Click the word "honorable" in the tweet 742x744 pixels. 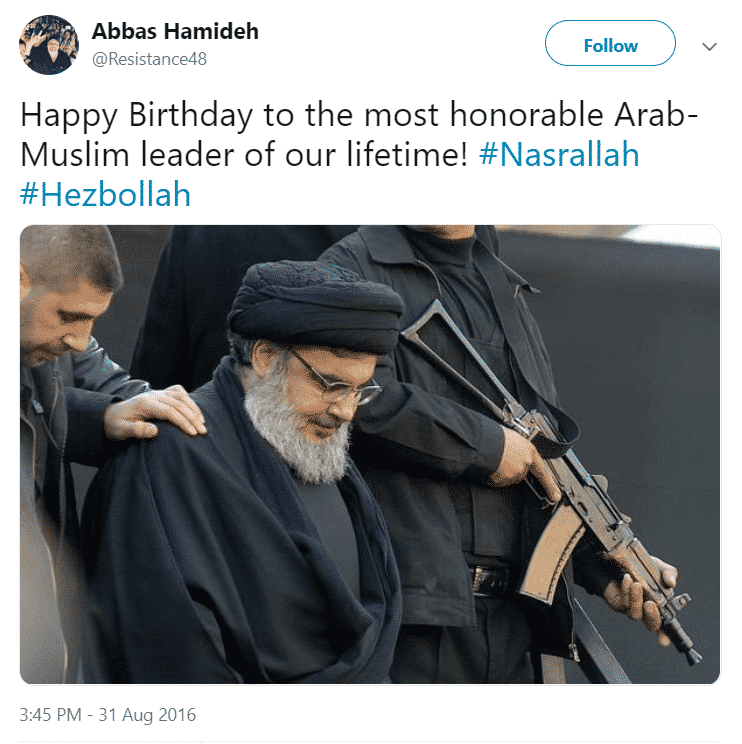[527, 115]
